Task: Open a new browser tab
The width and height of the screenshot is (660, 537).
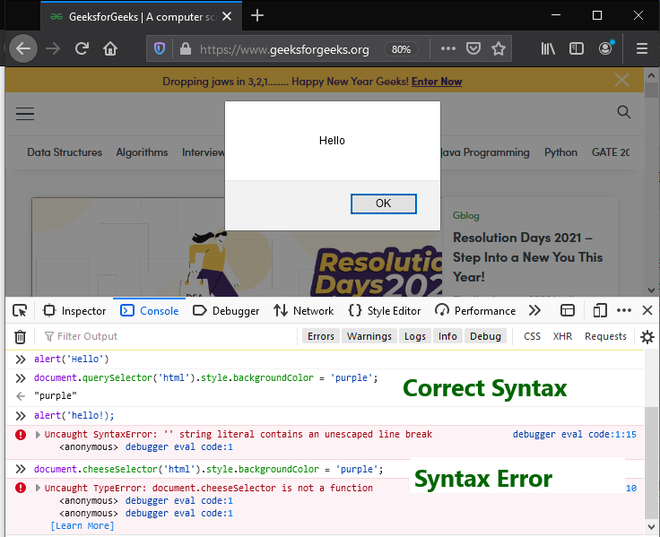Action: pyautogui.click(x=257, y=16)
